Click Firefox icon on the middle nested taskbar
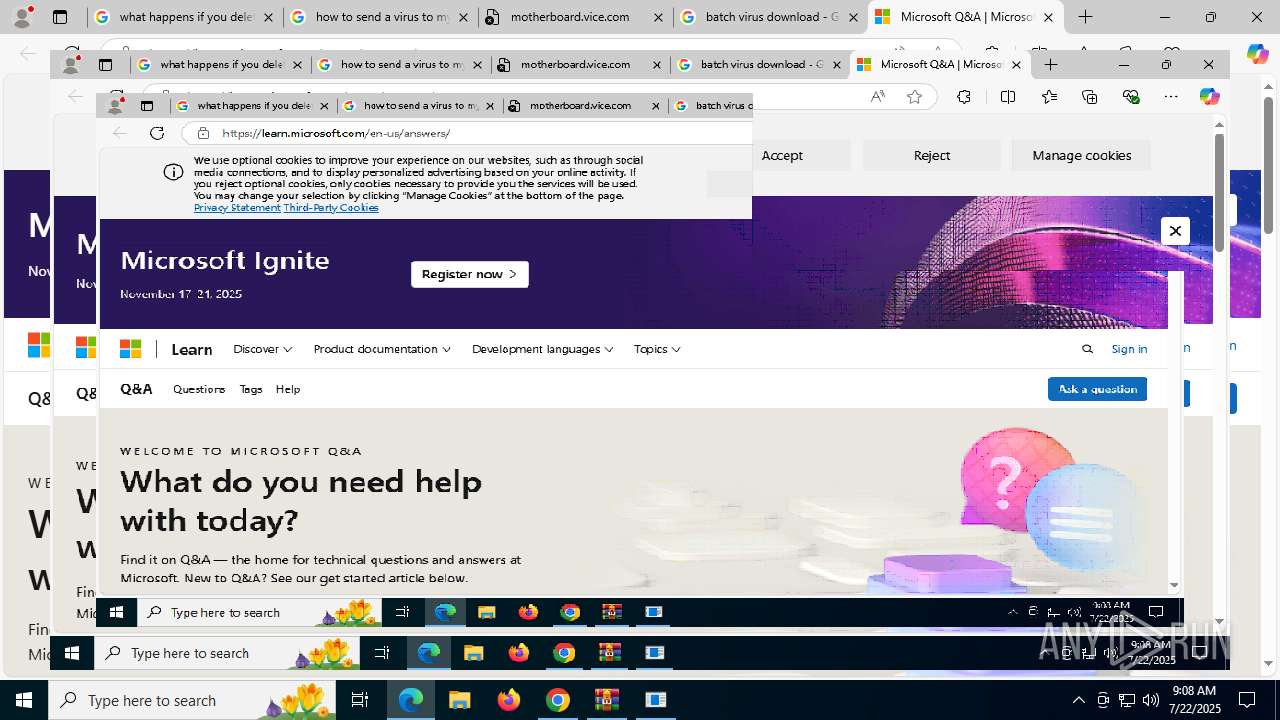 point(519,653)
